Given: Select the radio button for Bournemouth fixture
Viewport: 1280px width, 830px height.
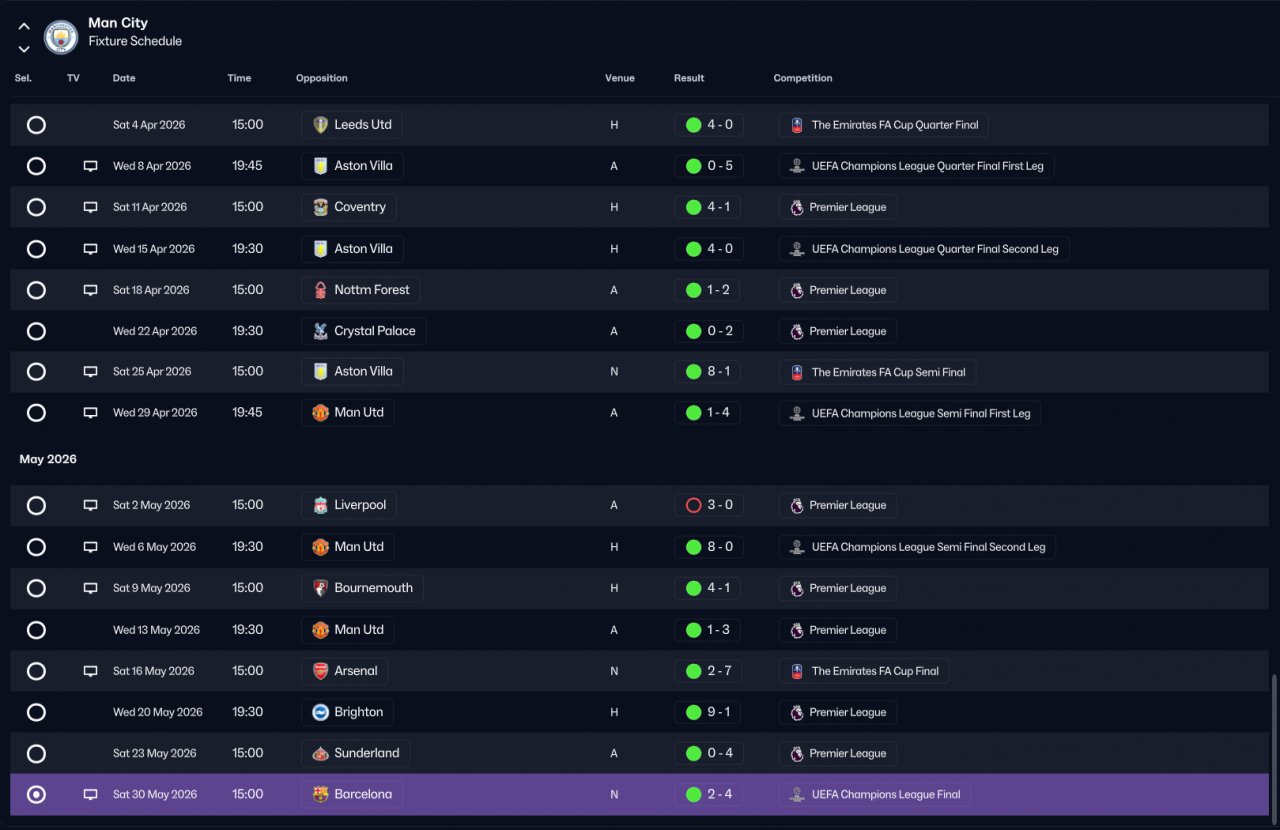Looking at the screenshot, I should click(36, 588).
